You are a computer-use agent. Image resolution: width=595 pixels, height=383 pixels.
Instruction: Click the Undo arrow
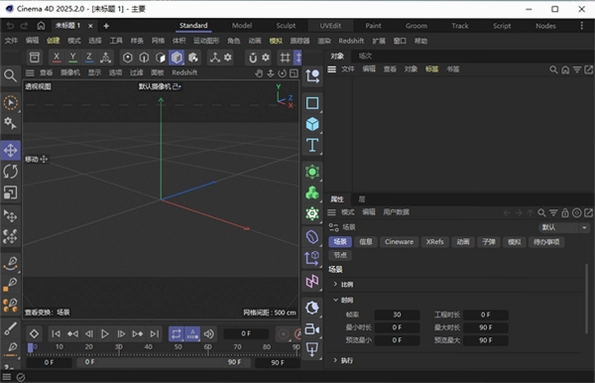10,26
